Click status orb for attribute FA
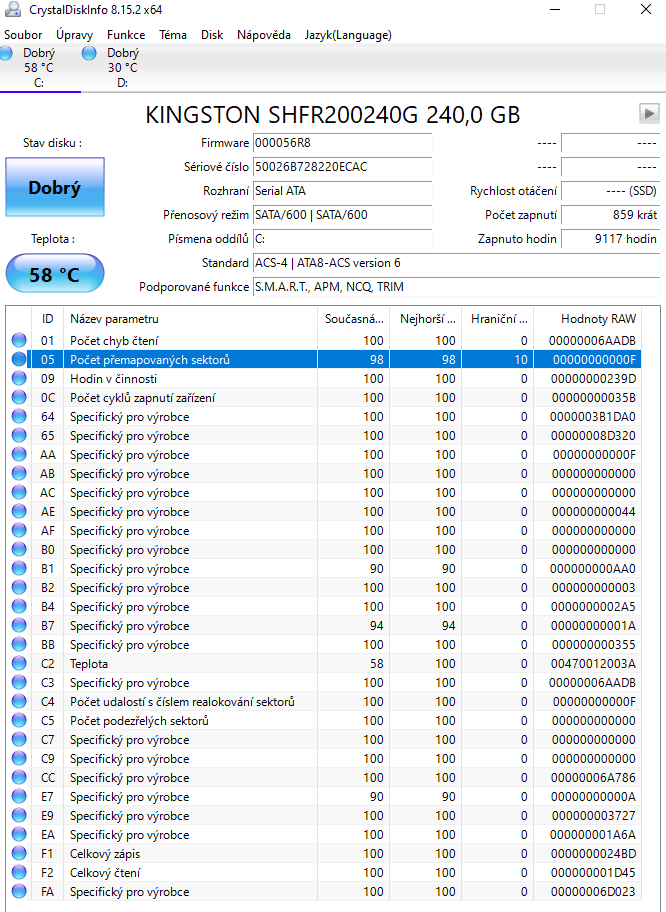This screenshot has width=666, height=912. pos(19,892)
